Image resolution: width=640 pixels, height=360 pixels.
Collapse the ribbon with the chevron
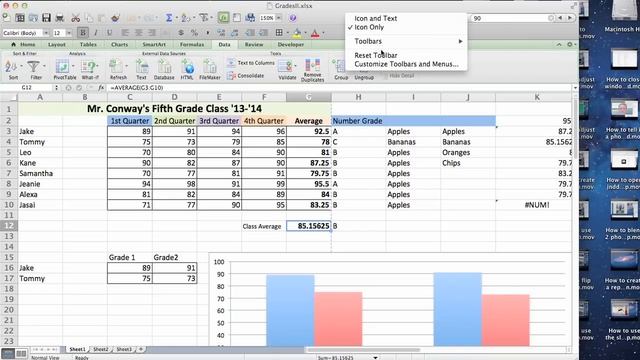pos(559,44)
